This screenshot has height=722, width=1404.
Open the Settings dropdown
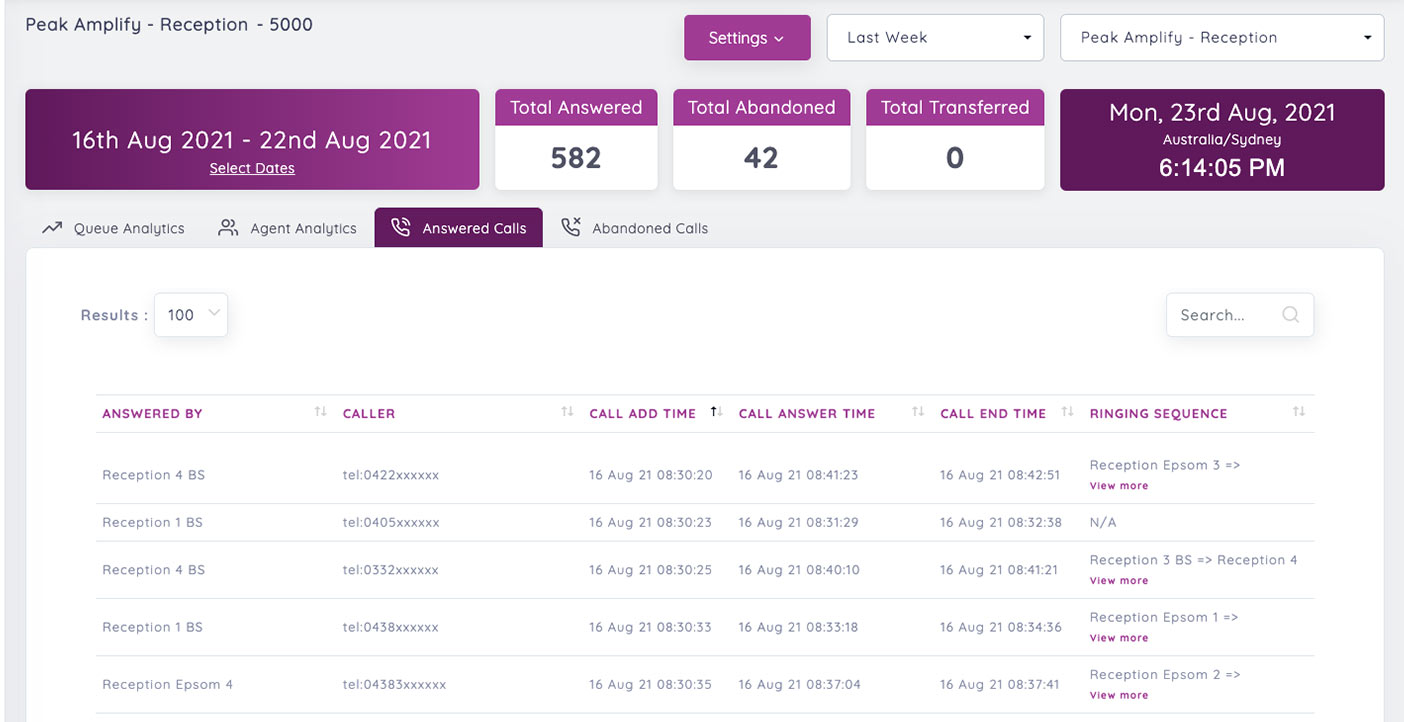point(747,37)
